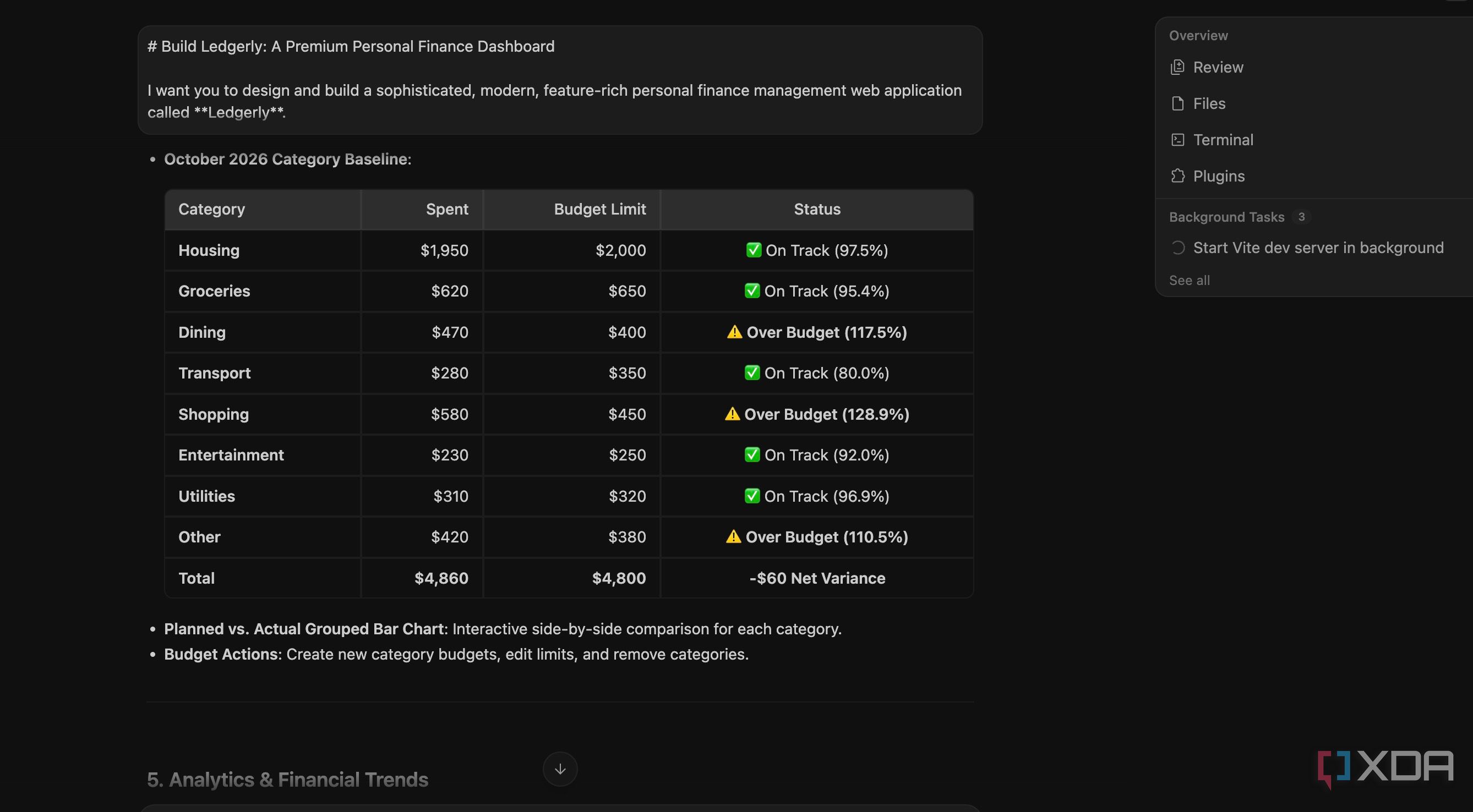Click the $4,800 total budget value
Screen dimensions: 1473x812
619,578
